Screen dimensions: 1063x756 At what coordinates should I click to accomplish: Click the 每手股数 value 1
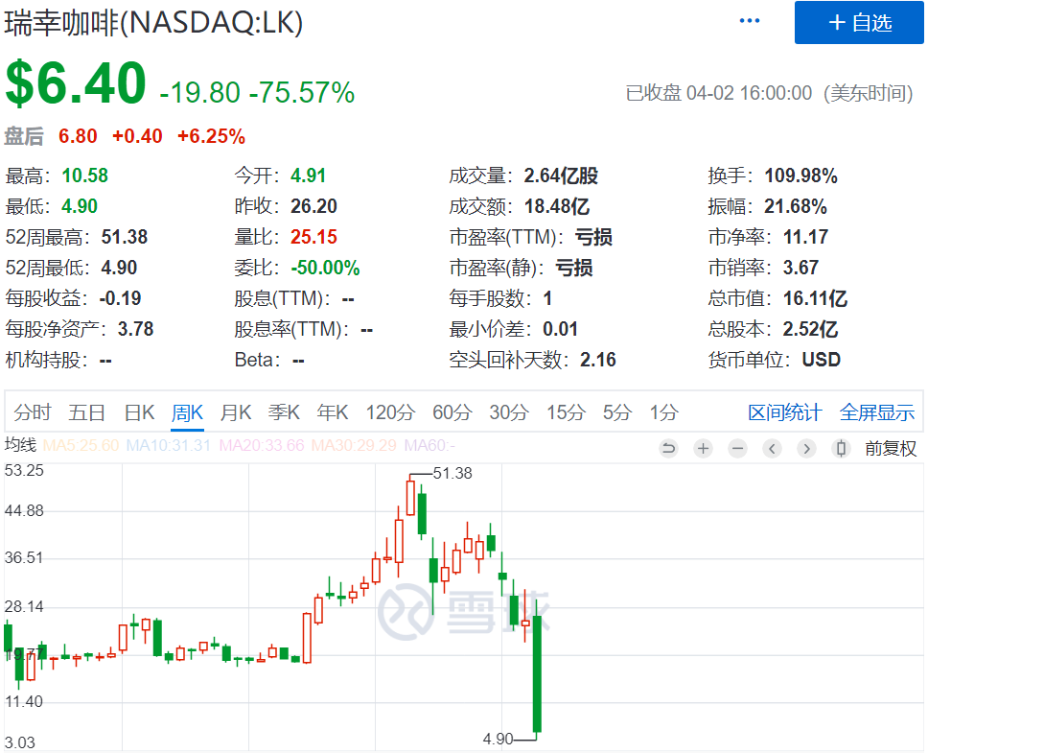point(548,298)
